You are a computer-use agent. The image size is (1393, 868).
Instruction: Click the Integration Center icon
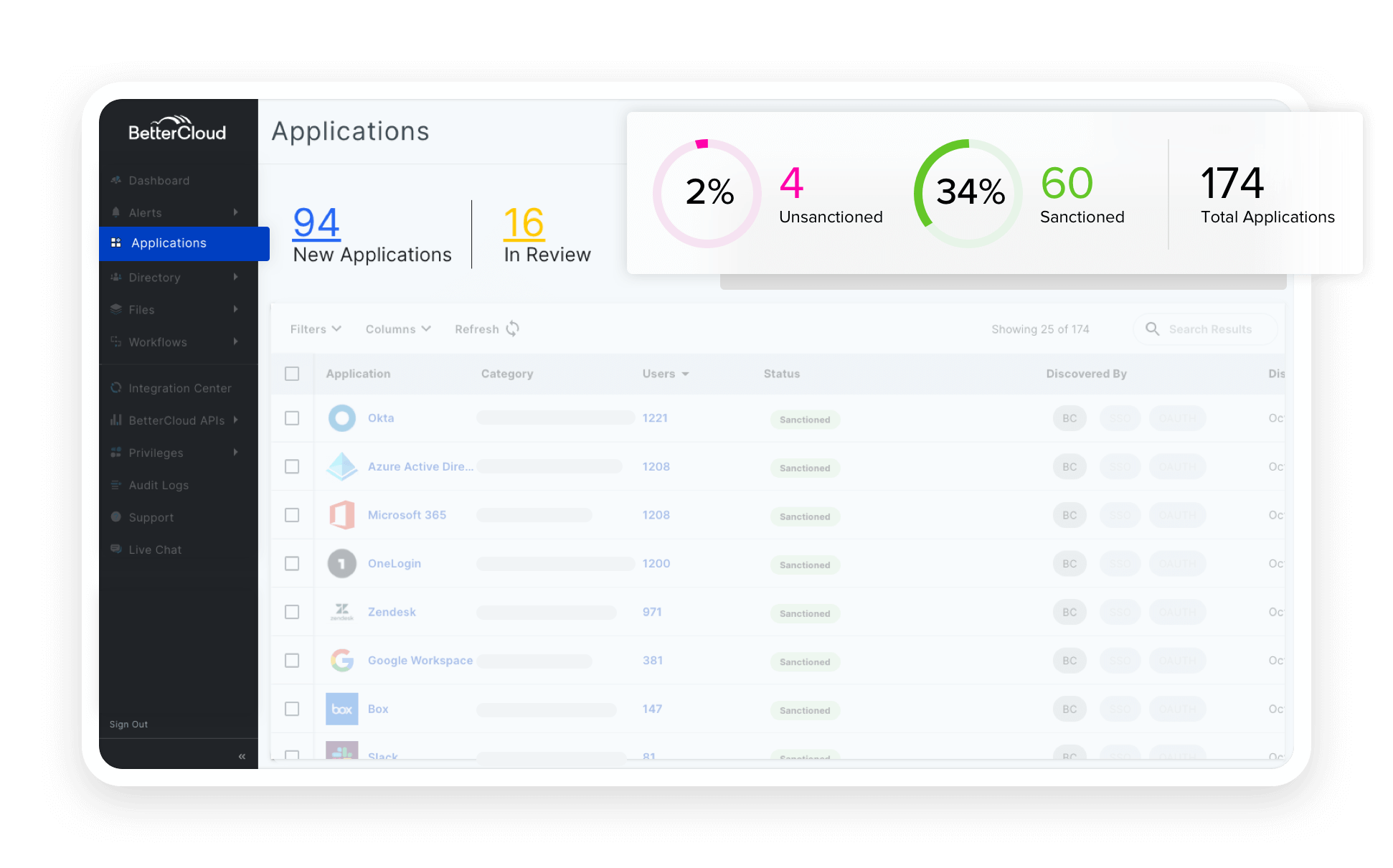click(116, 388)
